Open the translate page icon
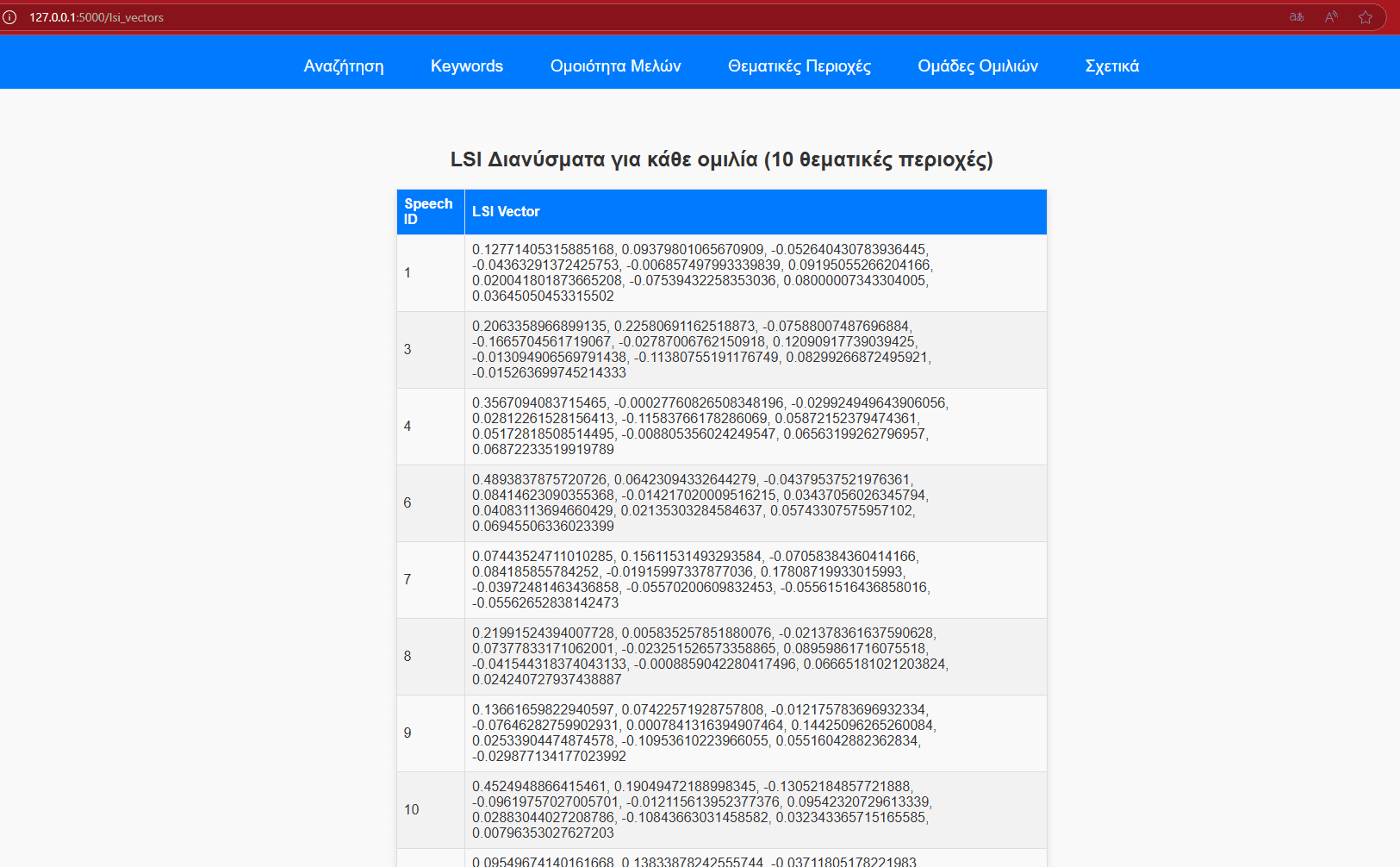Screen dimensions: 1400x867 click(1297, 17)
